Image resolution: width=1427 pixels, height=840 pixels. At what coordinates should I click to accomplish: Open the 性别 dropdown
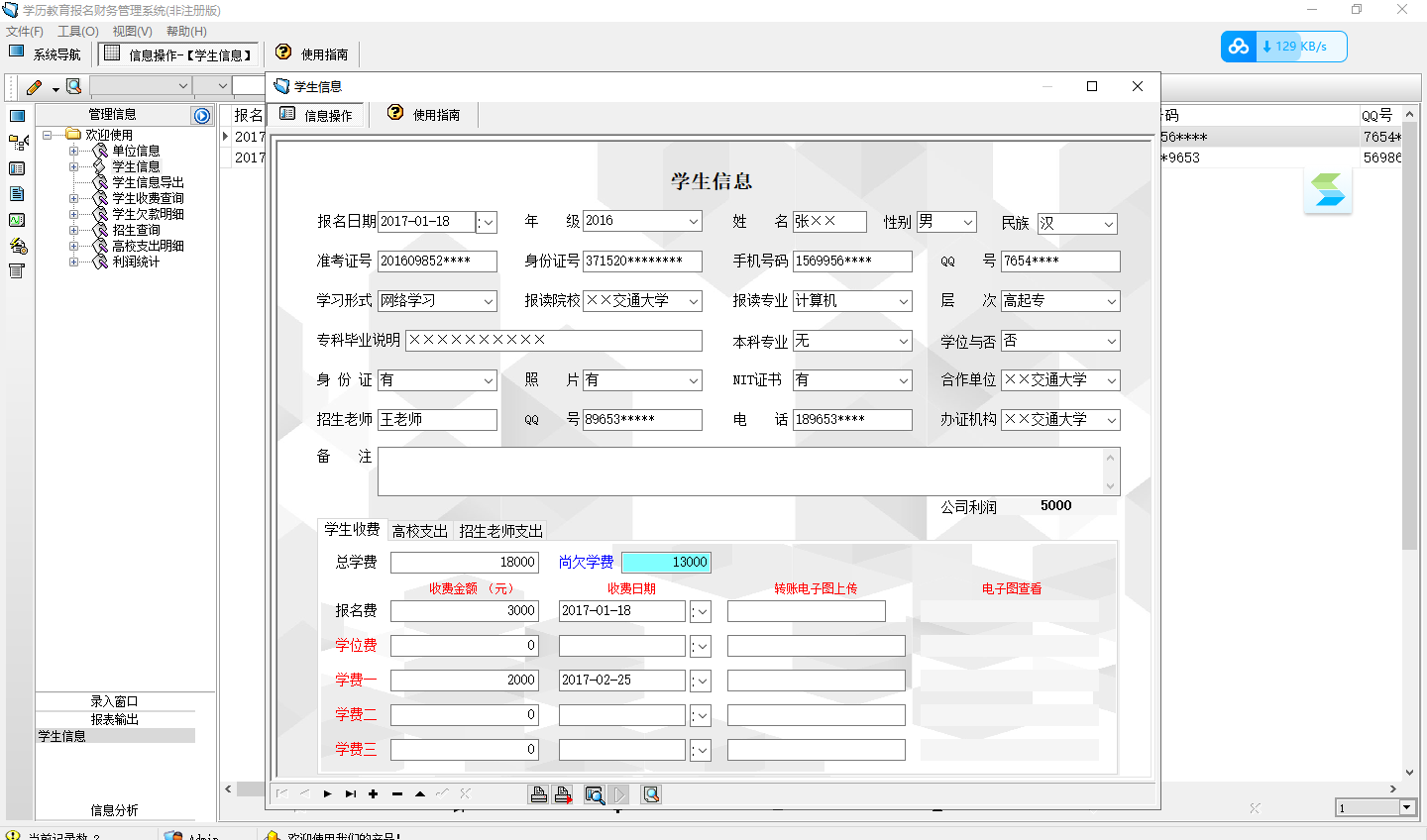click(x=968, y=222)
